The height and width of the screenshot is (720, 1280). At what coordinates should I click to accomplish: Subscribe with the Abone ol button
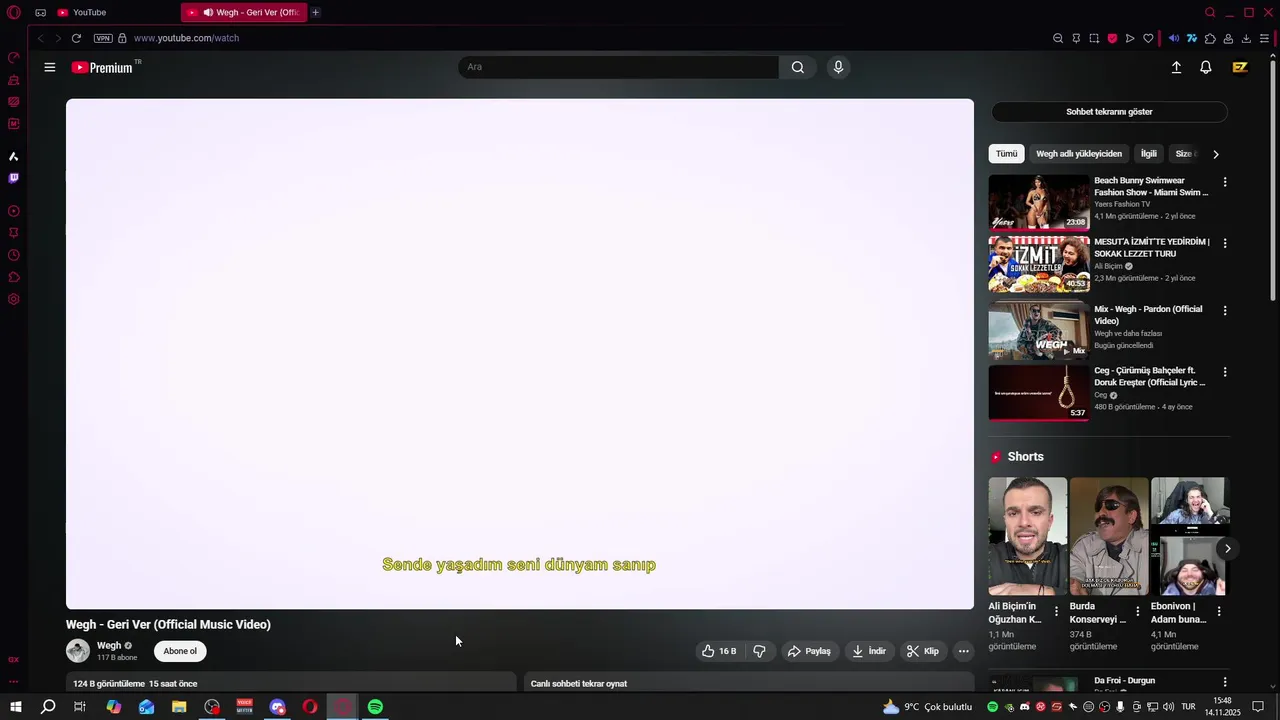180,651
